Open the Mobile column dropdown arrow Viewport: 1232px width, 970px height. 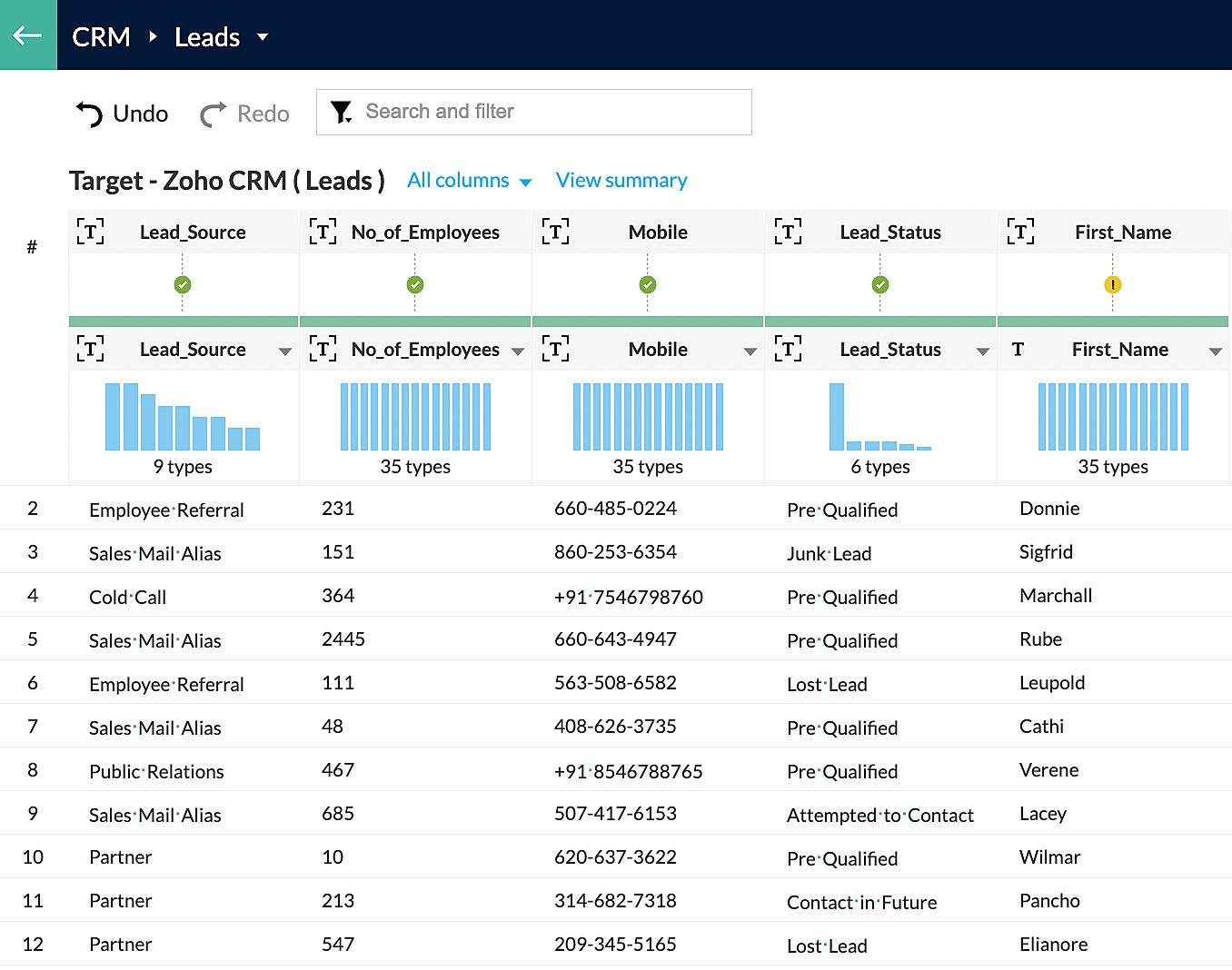(750, 351)
